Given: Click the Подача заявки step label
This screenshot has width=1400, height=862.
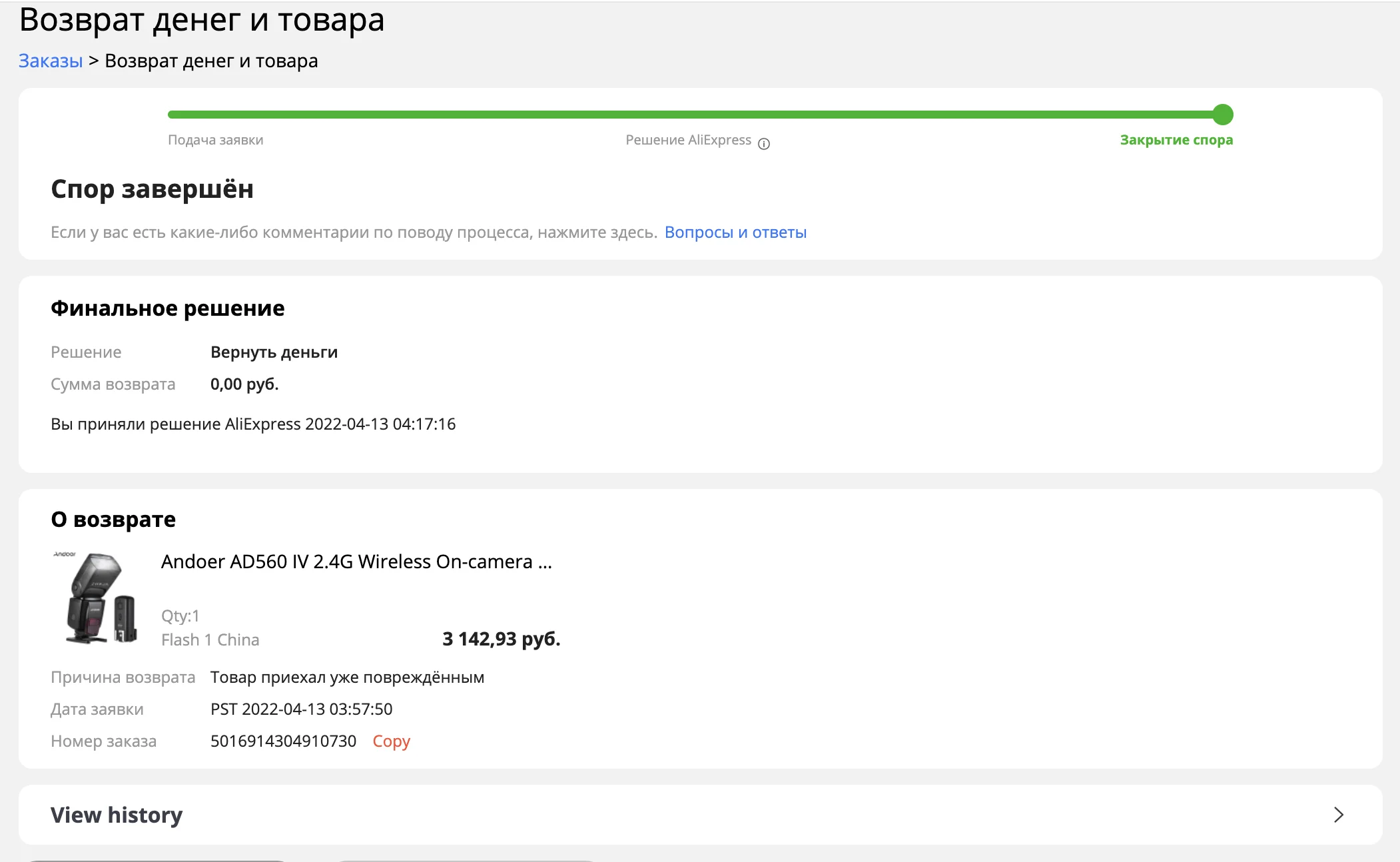Looking at the screenshot, I should 215,140.
